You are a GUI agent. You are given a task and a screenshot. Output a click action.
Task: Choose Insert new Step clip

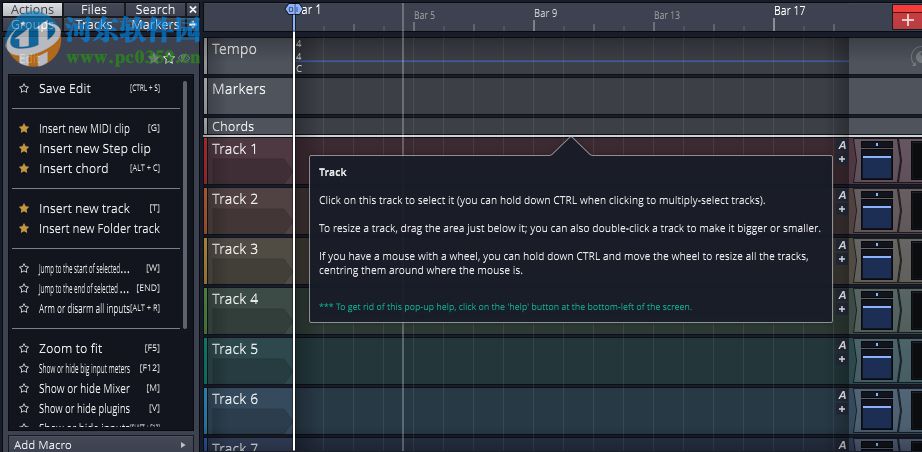pyautogui.click(x=95, y=149)
